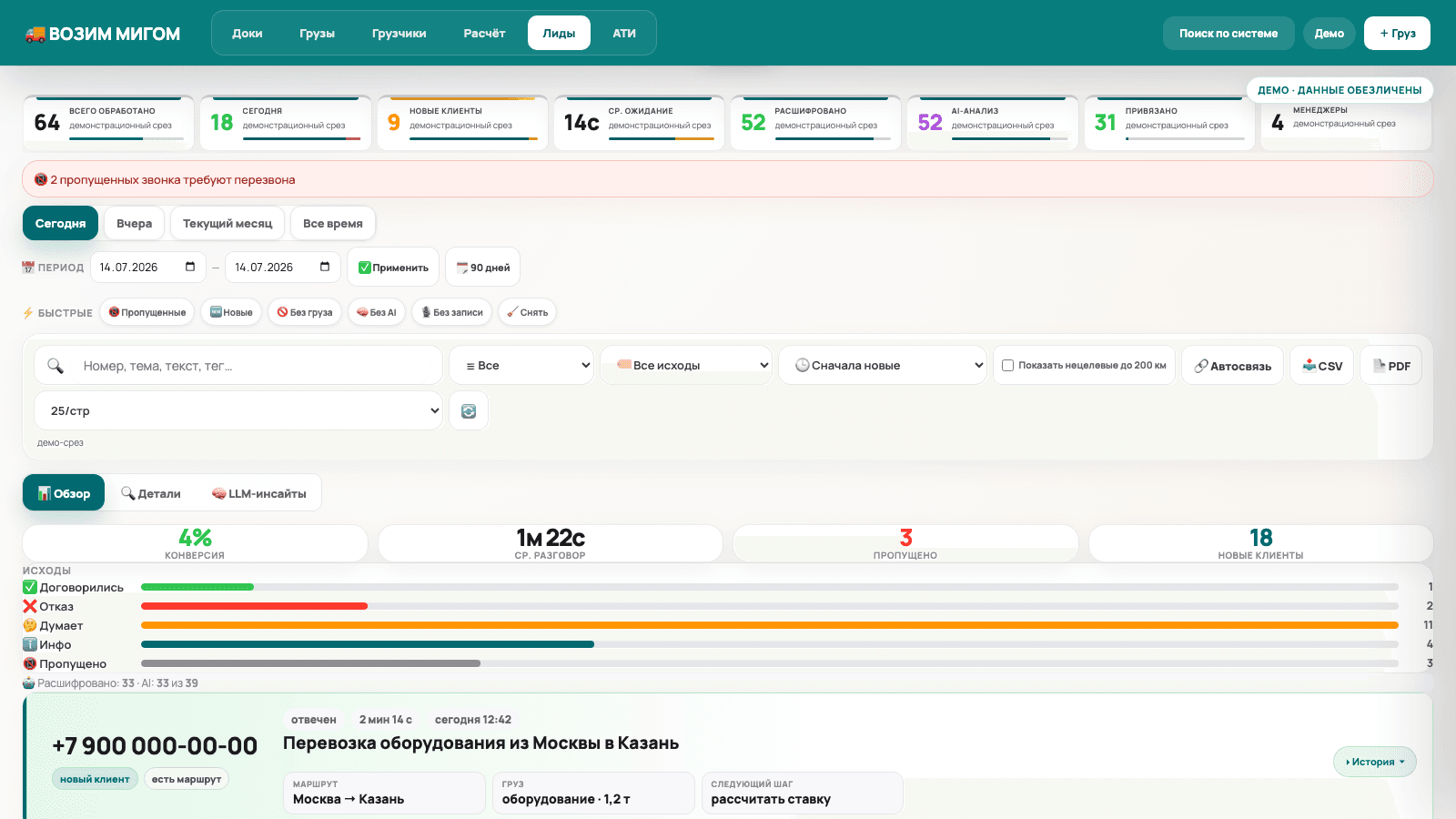This screenshot has width=1456, height=819.
Task: Click the Следующий шаг рассчитать ставку field
Action: [x=802, y=793]
